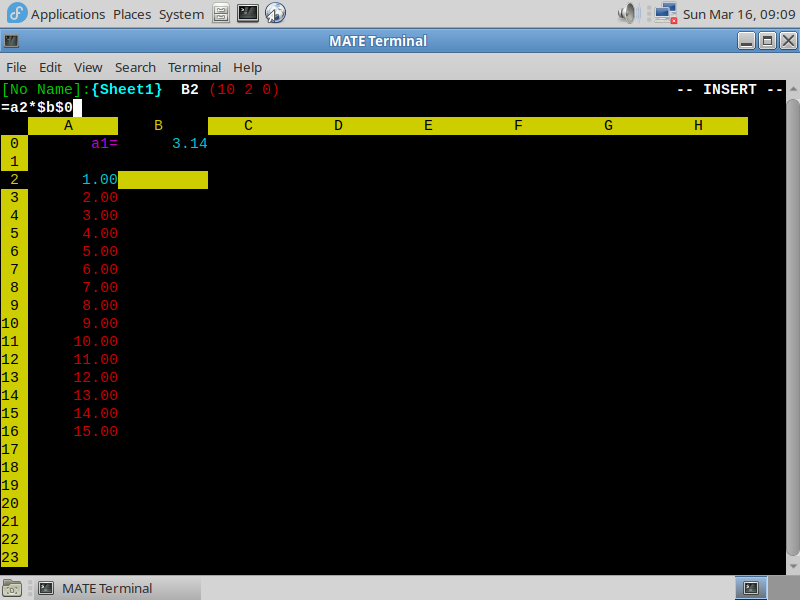800x600 pixels.
Task: Launch terminal from top panel icon
Action: (x=248, y=14)
